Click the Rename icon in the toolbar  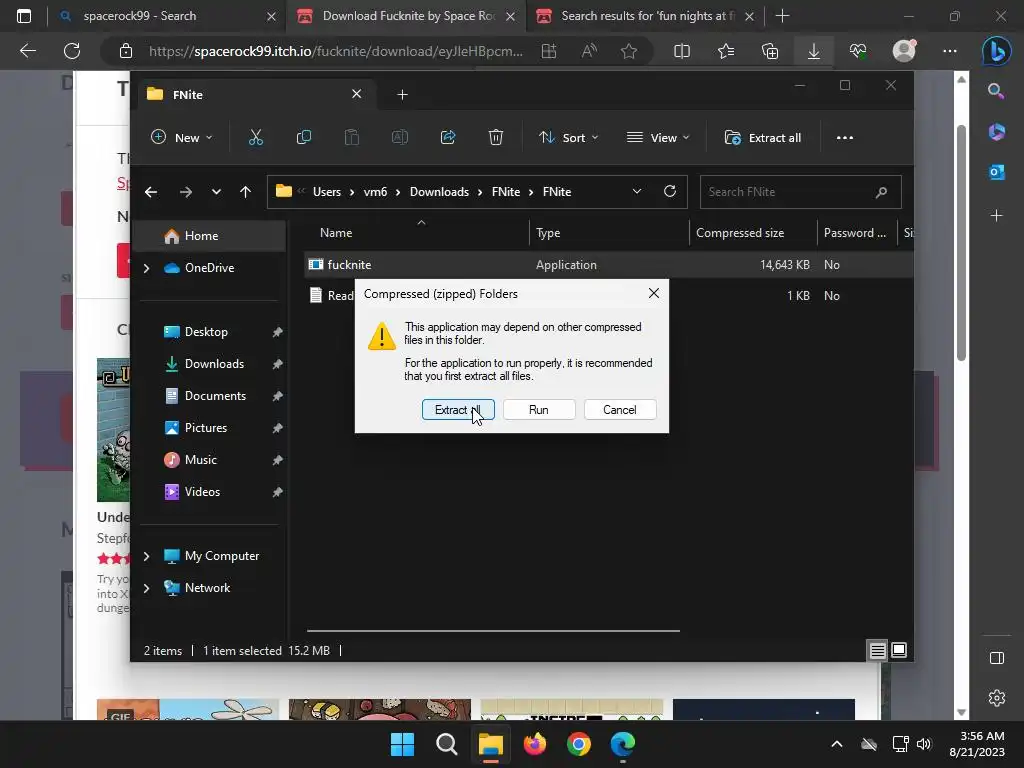[x=400, y=138]
